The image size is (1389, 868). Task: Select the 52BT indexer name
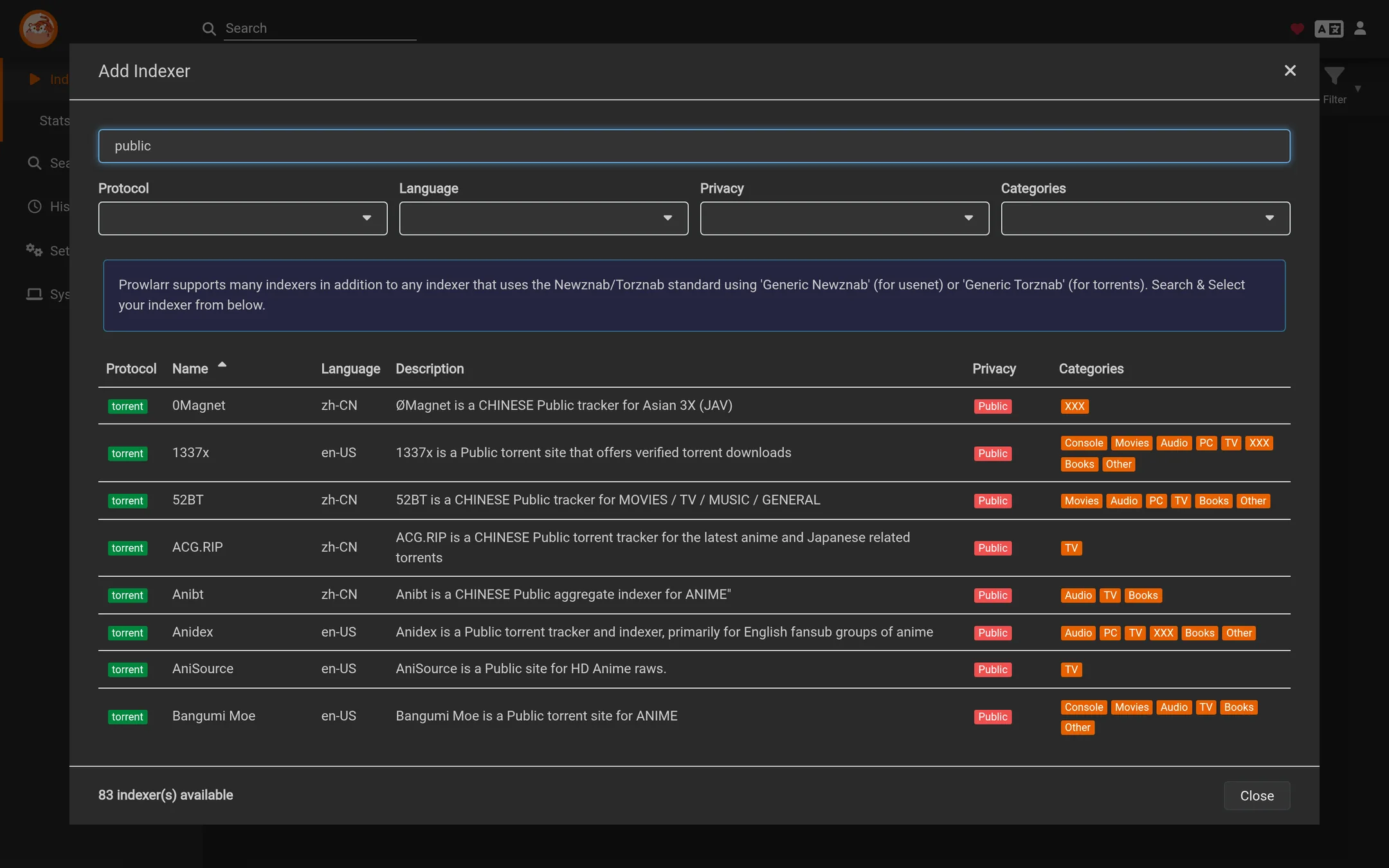[x=188, y=500]
